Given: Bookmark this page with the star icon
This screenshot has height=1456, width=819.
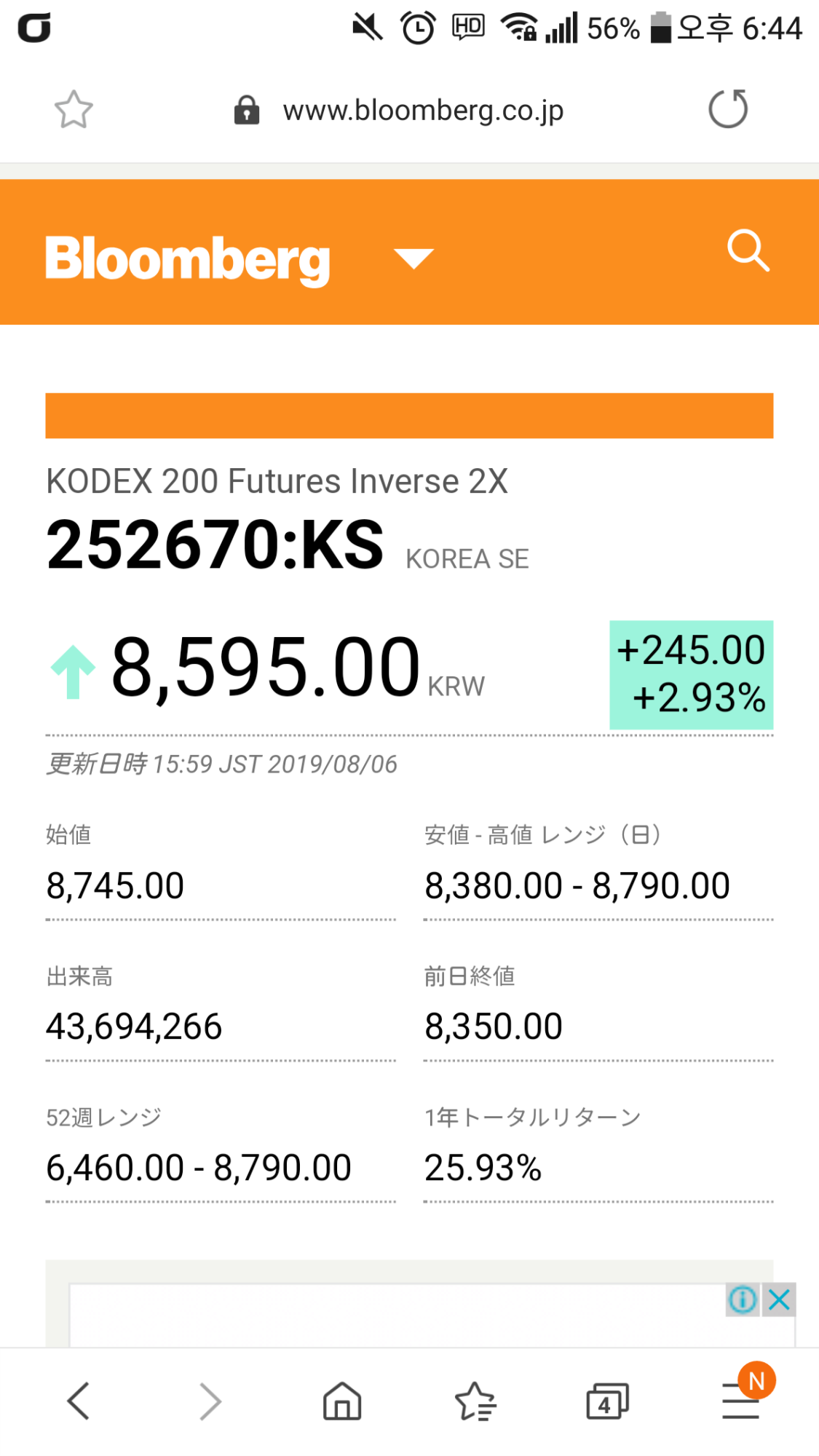Looking at the screenshot, I should click(x=74, y=110).
